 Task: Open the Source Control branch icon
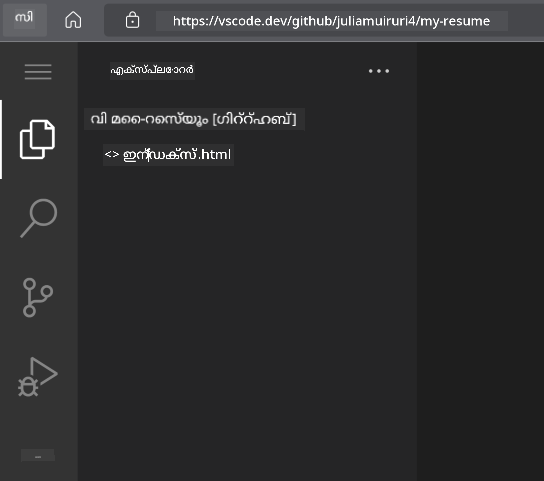pos(37,297)
